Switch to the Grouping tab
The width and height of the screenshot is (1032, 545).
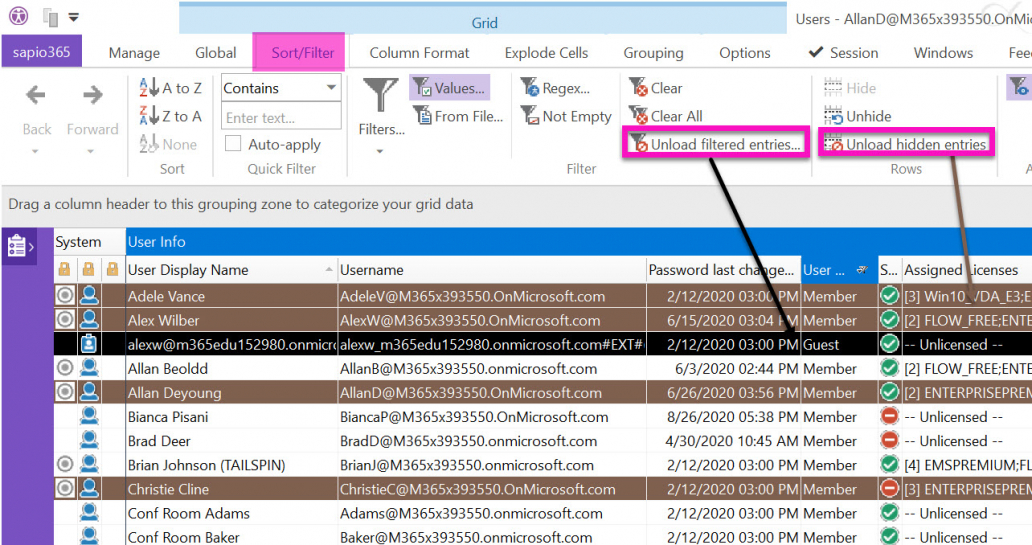(x=654, y=53)
